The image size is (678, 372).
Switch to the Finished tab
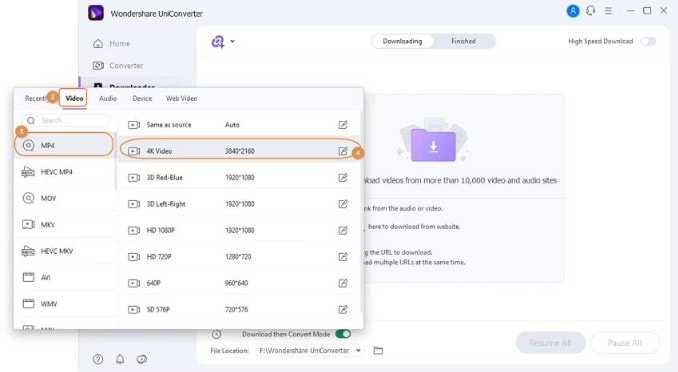tap(464, 41)
